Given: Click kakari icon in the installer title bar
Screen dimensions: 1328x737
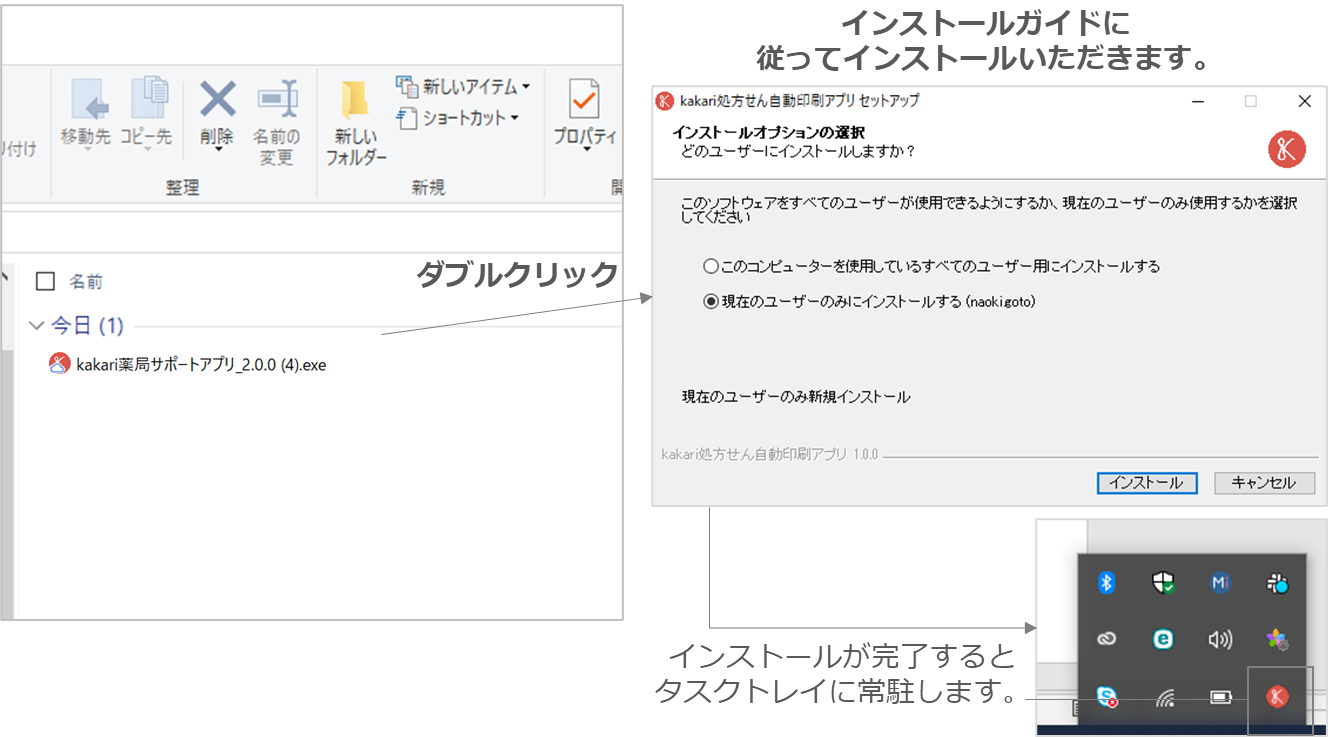Looking at the screenshot, I should pyautogui.click(x=664, y=101).
